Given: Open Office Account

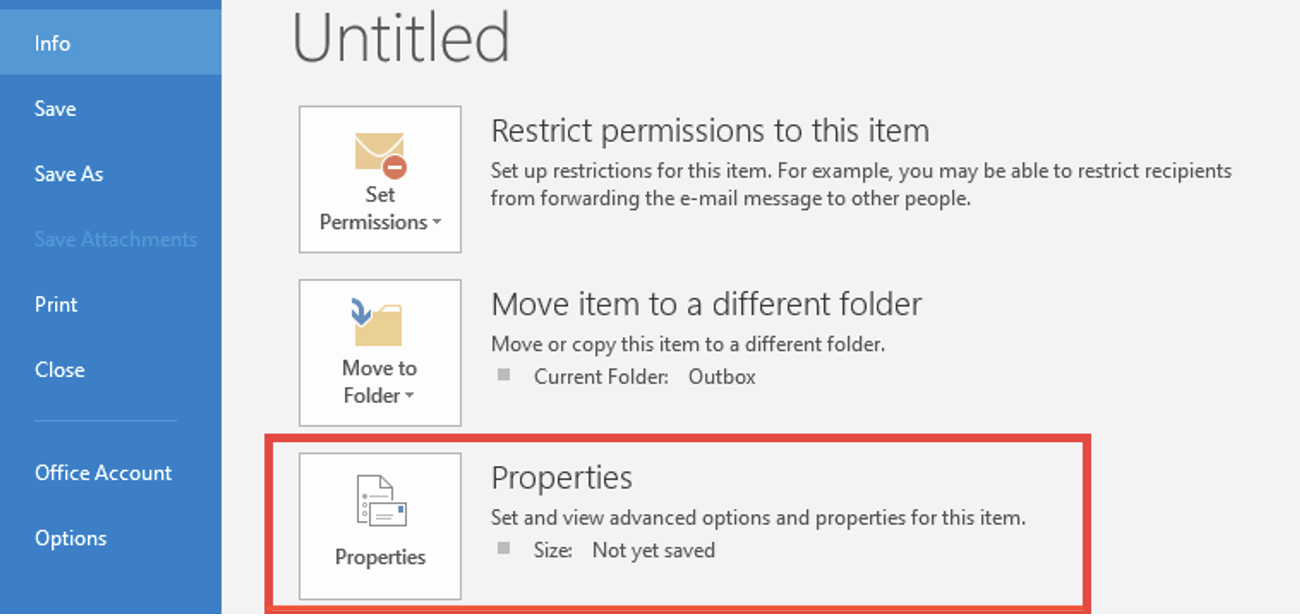Looking at the screenshot, I should coord(103,472).
